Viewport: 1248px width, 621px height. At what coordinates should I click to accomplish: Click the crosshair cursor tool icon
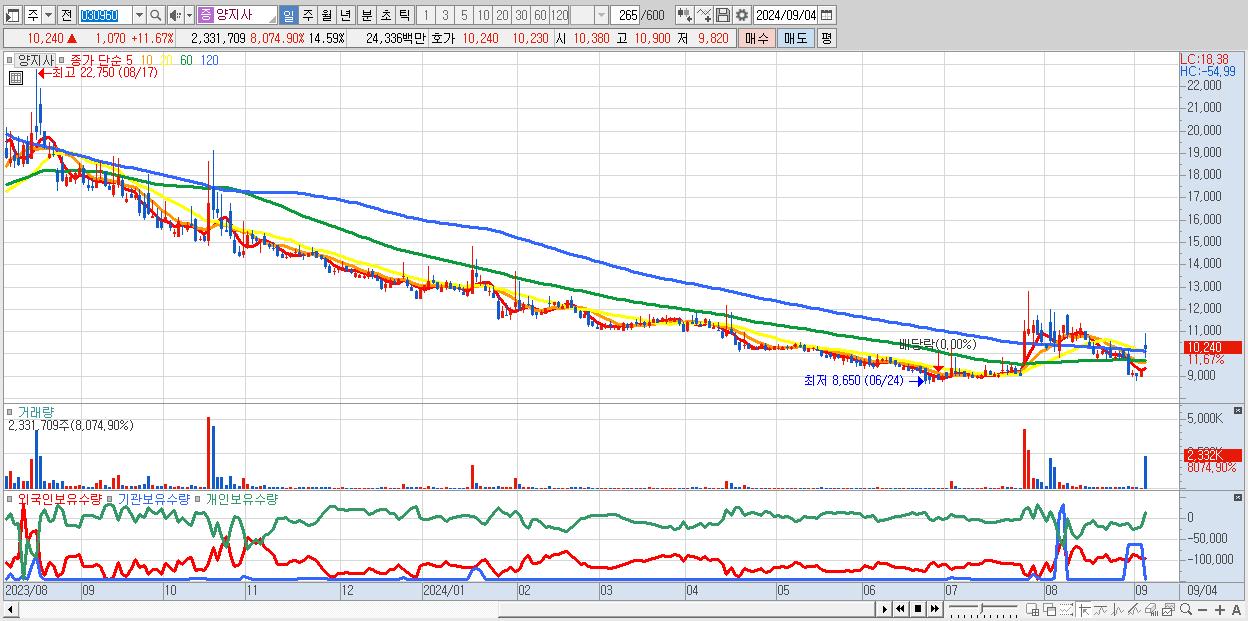[1084, 609]
